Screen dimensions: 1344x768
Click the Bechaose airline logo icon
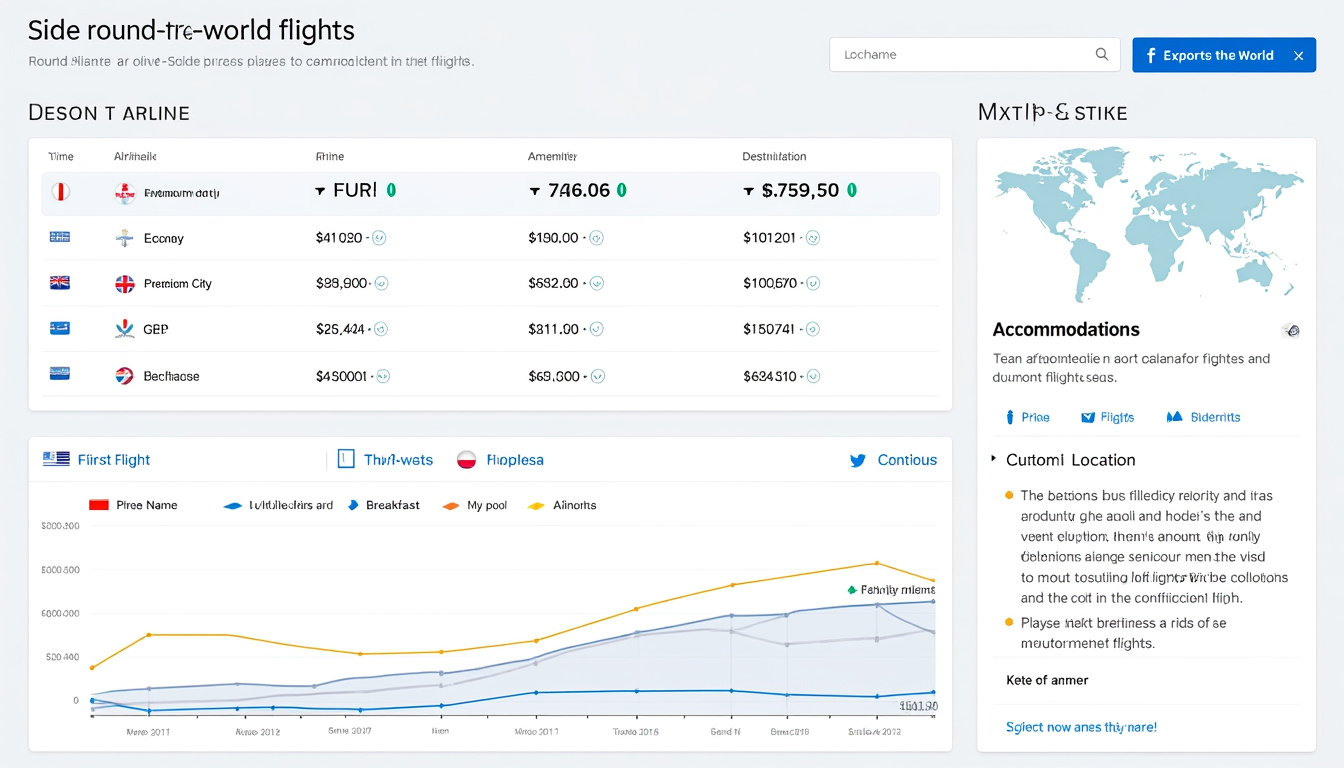pyautogui.click(x=125, y=376)
